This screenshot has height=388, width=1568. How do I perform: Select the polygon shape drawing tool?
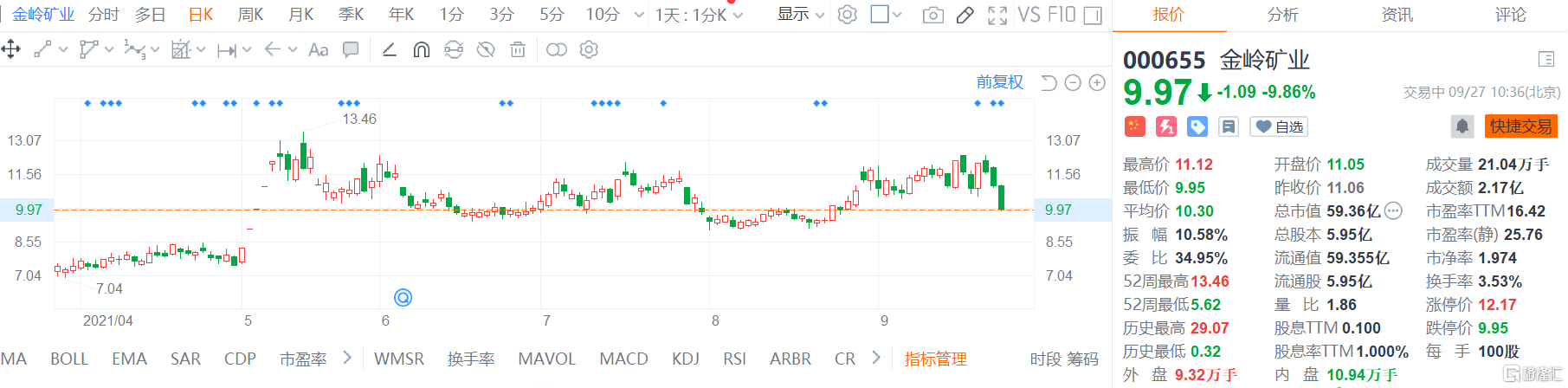coord(88,50)
